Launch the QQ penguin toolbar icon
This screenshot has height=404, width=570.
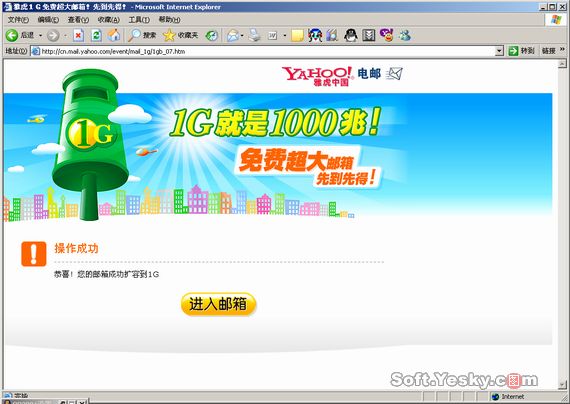point(350,35)
